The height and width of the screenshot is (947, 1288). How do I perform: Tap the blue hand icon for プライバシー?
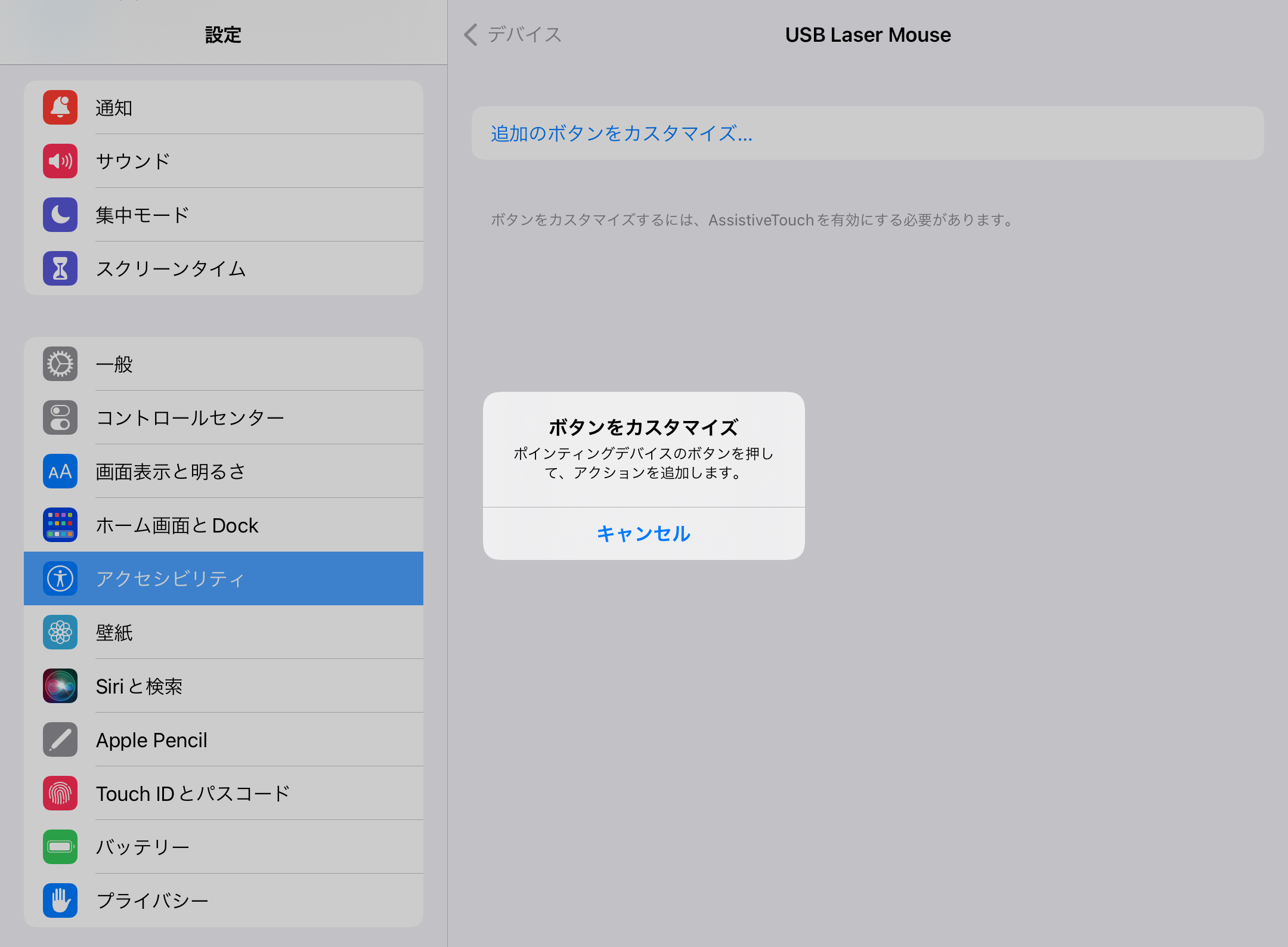[x=60, y=900]
